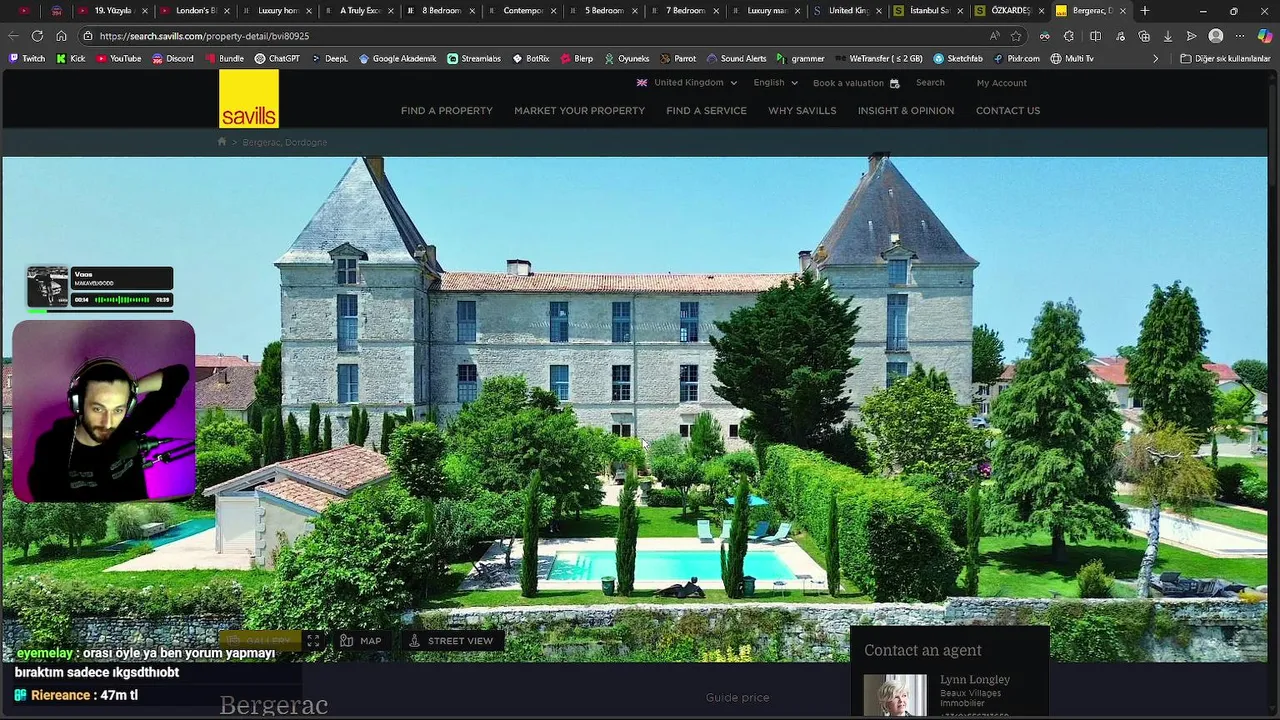Open Contact Us menu
1280x720 pixels.
1008,111
